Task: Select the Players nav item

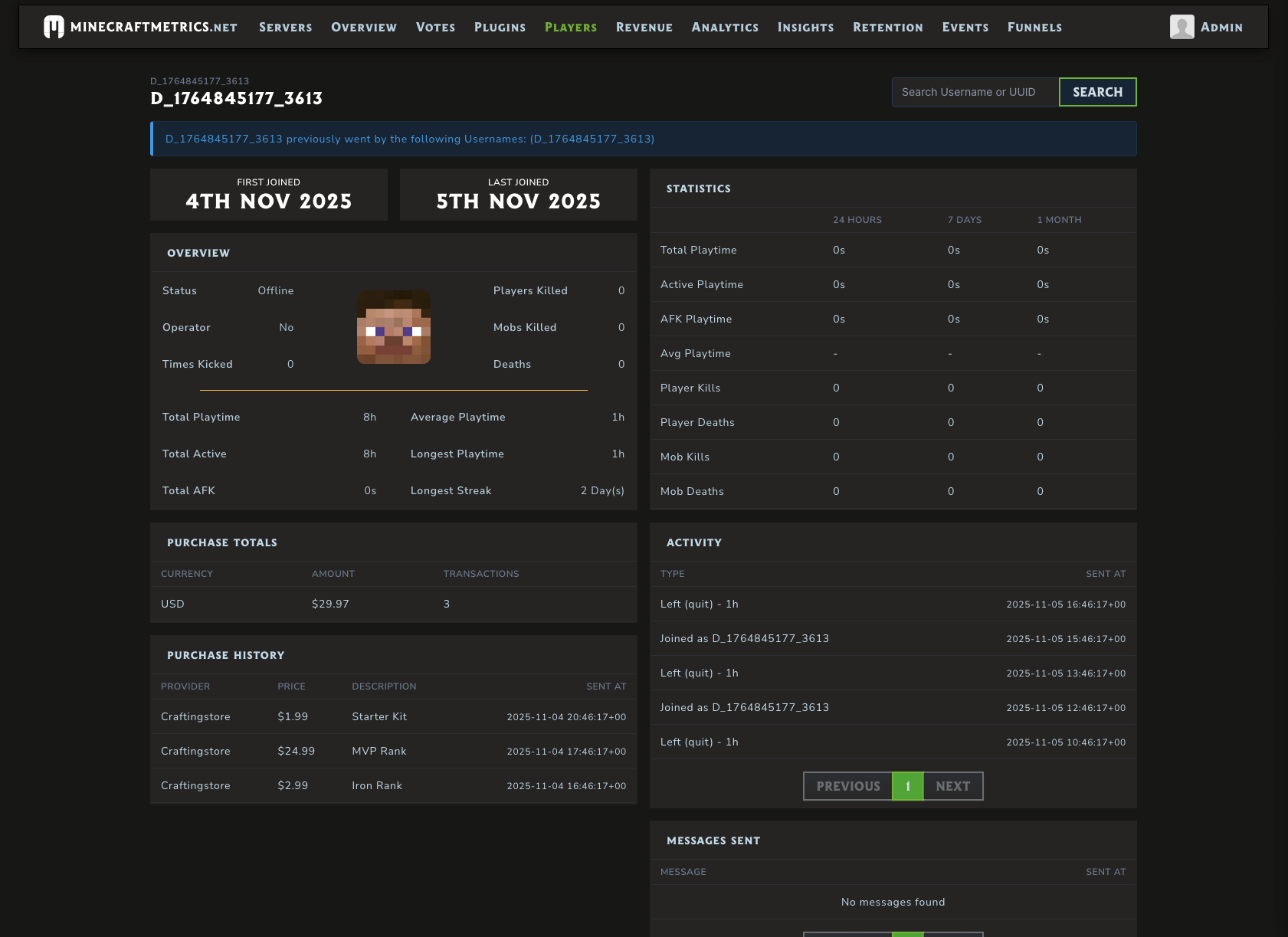Action: [571, 28]
